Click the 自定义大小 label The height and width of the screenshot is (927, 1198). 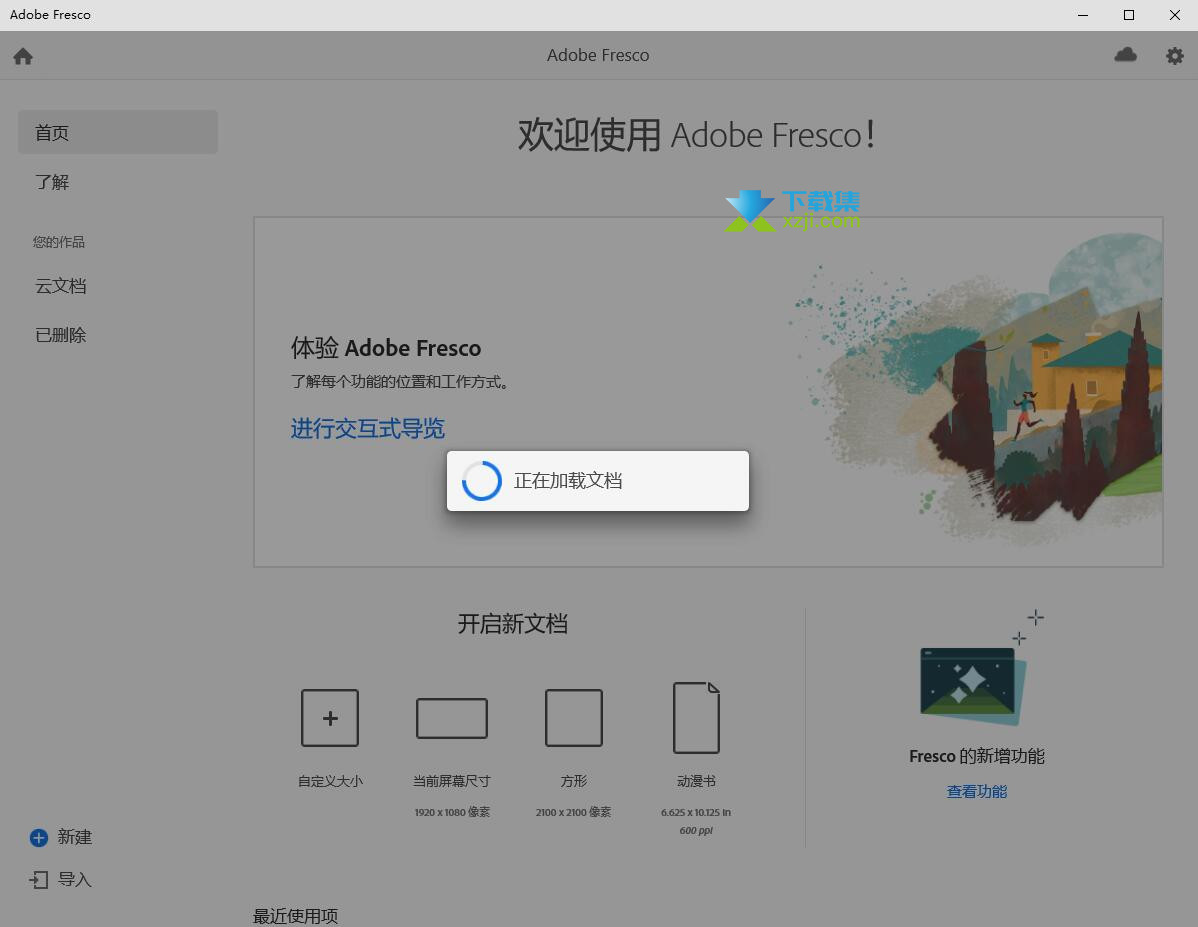330,781
